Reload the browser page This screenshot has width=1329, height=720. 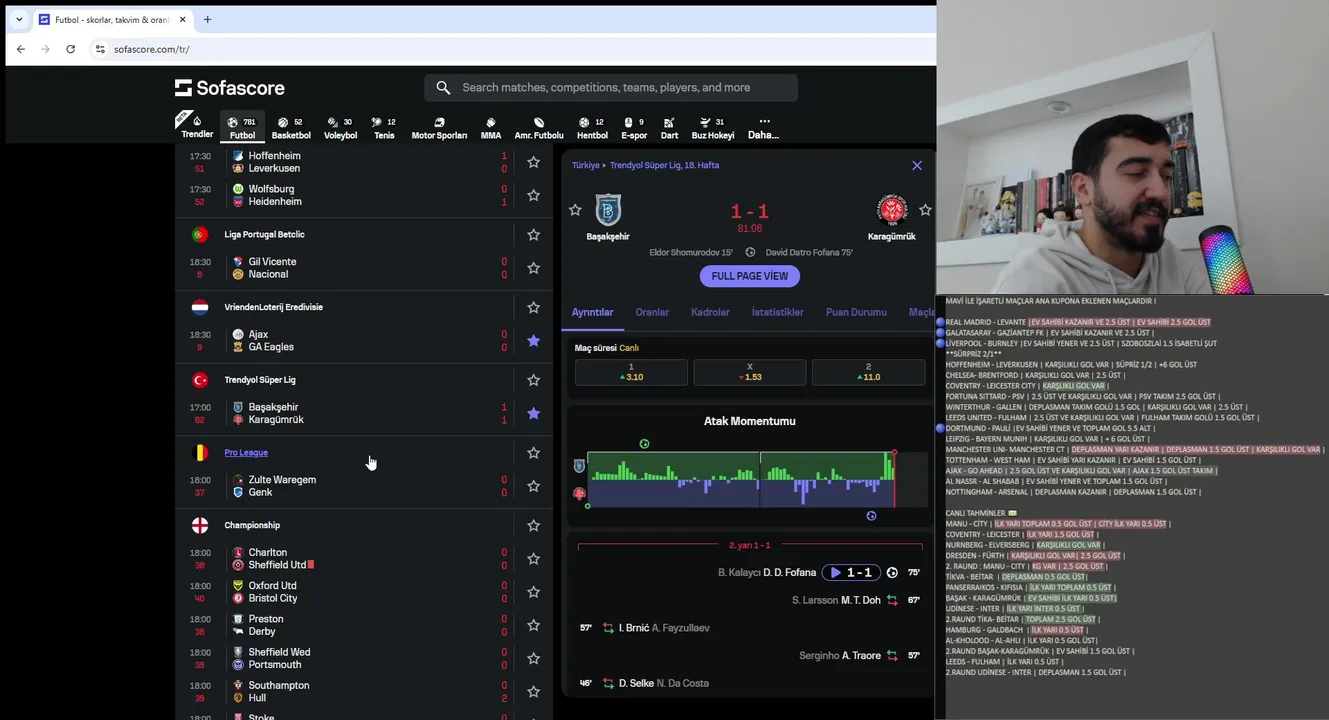click(70, 49)
